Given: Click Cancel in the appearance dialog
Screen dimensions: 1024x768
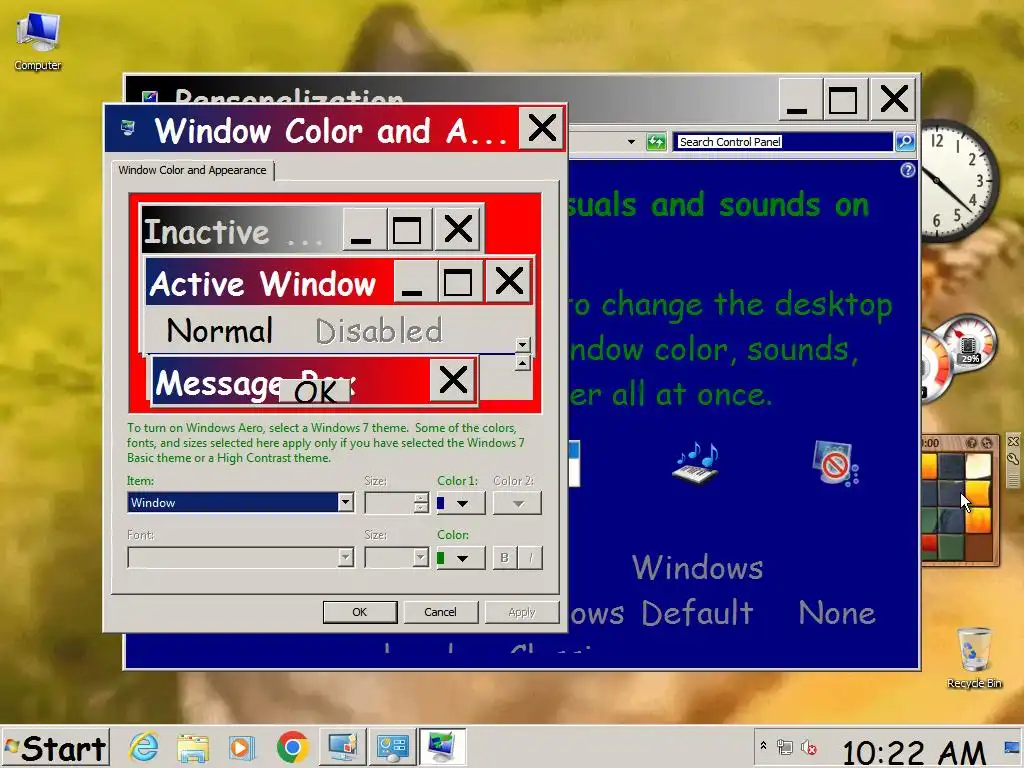Looking at the screenshot, I should point(440,612).
